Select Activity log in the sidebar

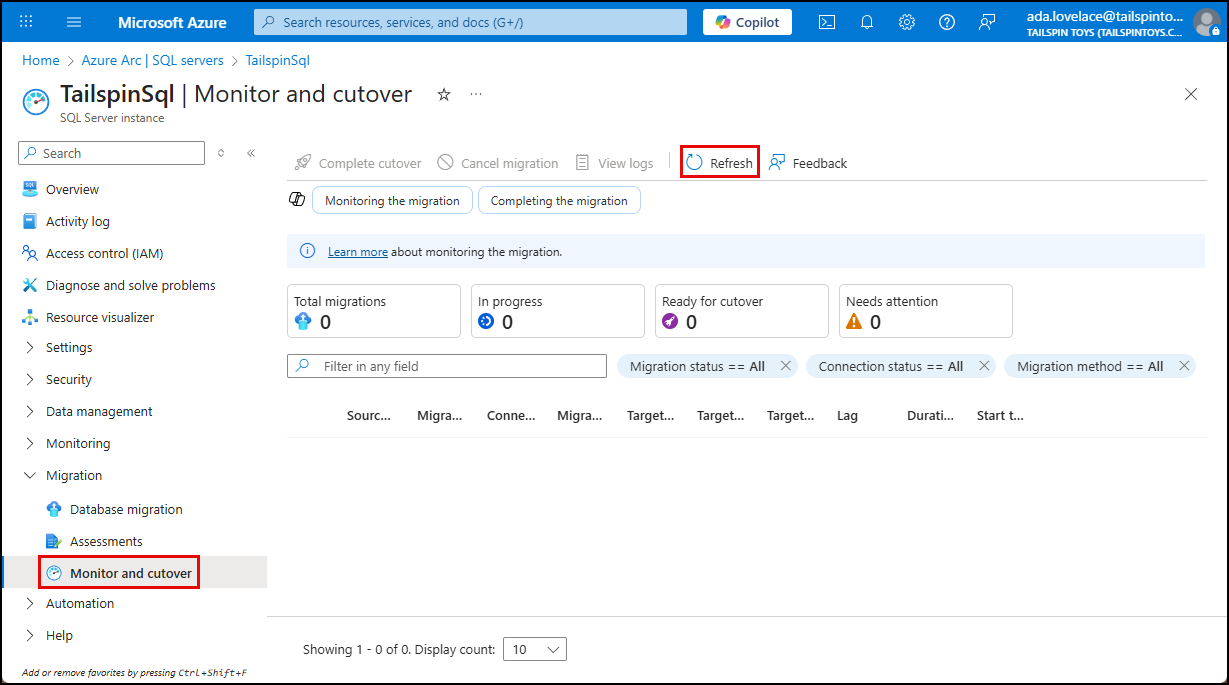[78, 221]
